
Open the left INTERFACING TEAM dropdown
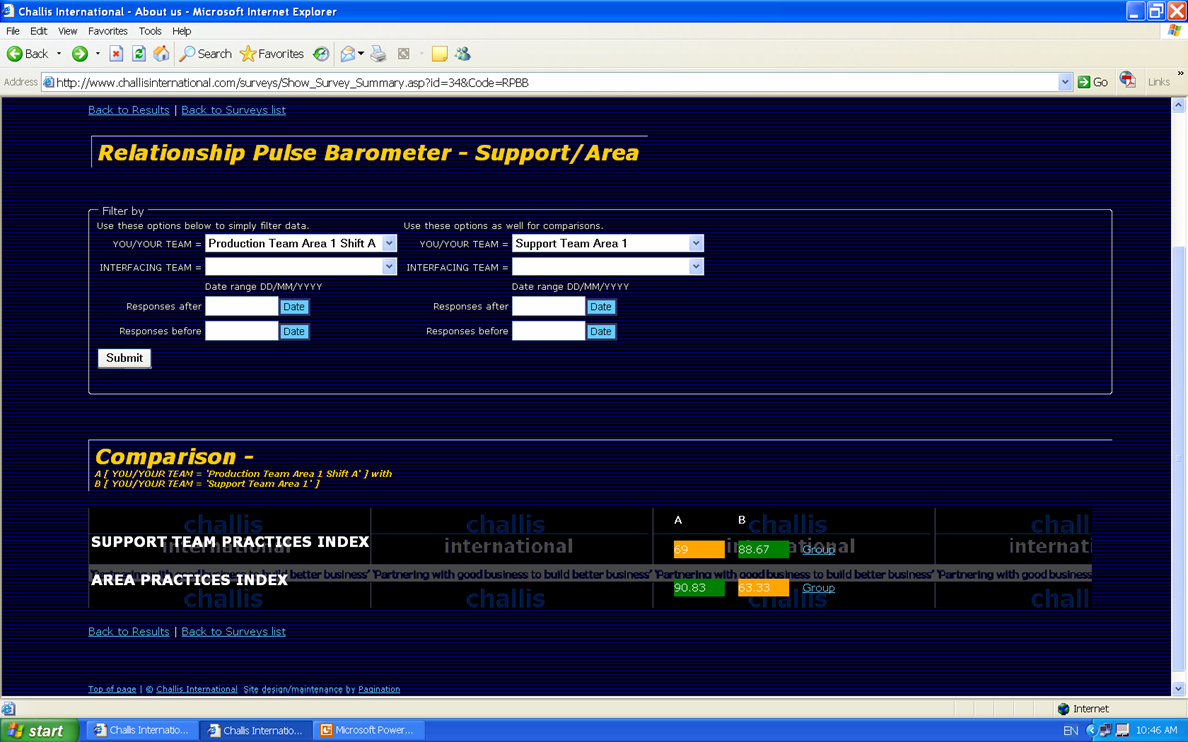tap(301, 267)
